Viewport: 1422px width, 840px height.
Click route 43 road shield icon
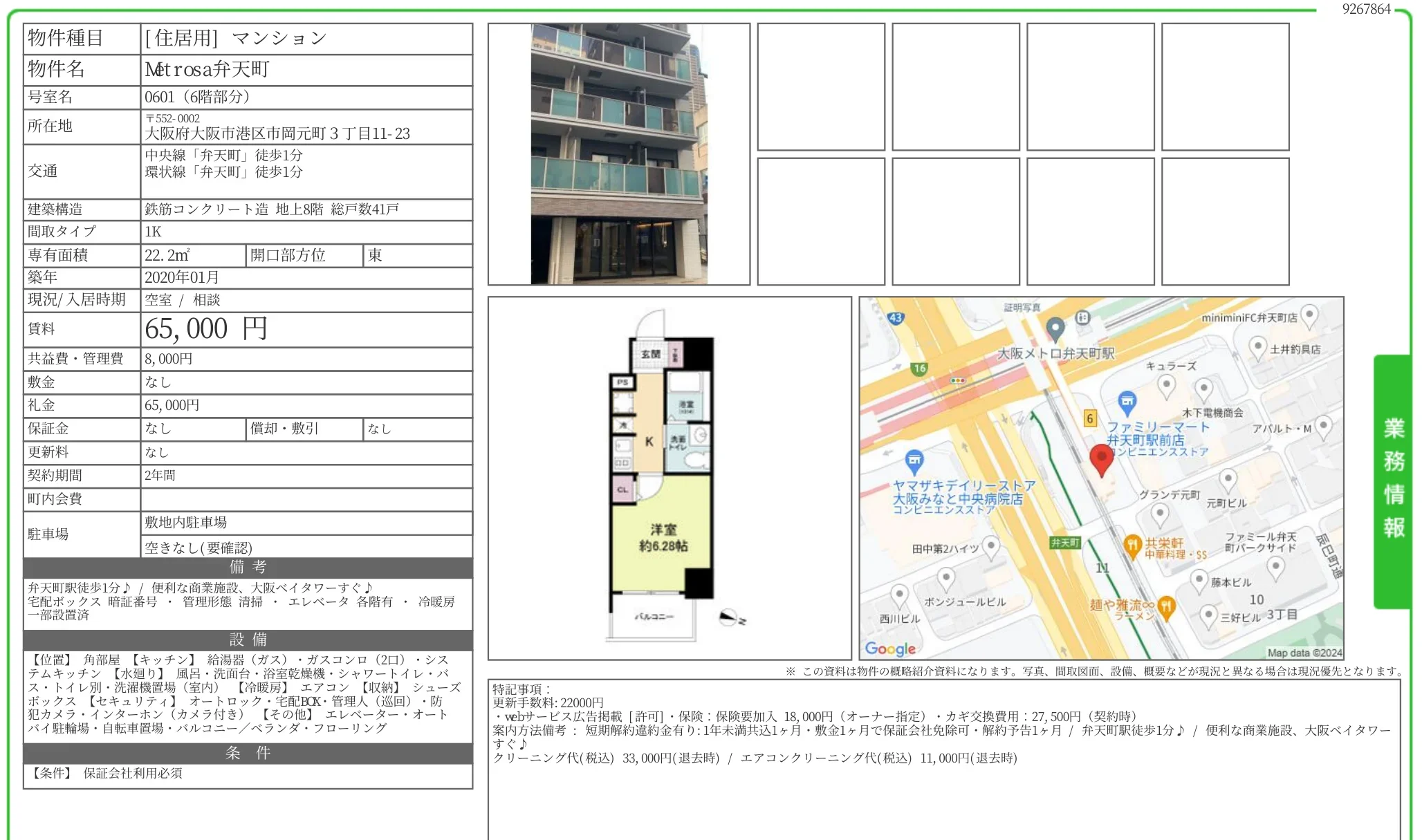(x=896, y=318)
